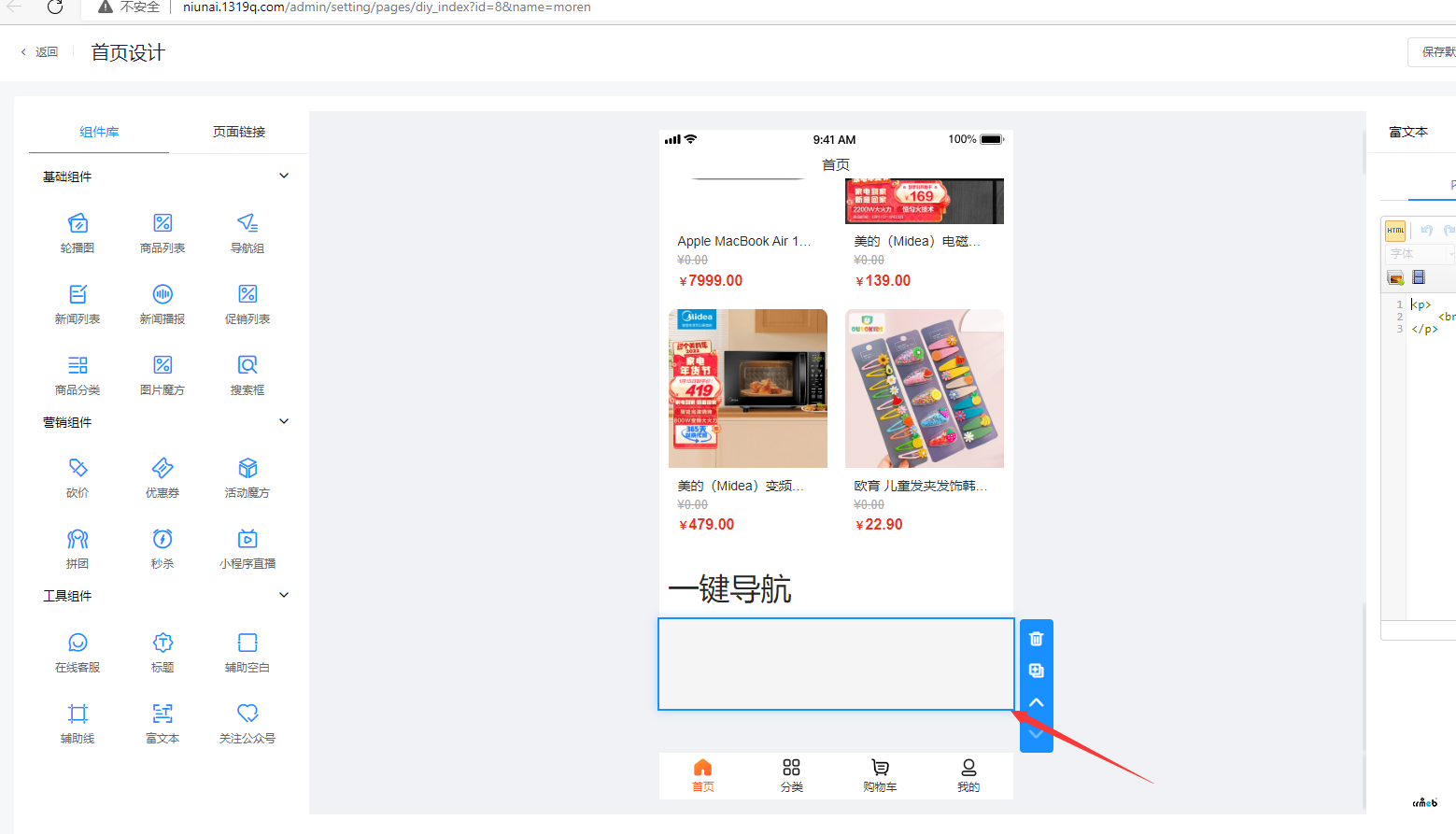Collapse the 营销组件 section

pyautogui.click(x=284, y=421)
